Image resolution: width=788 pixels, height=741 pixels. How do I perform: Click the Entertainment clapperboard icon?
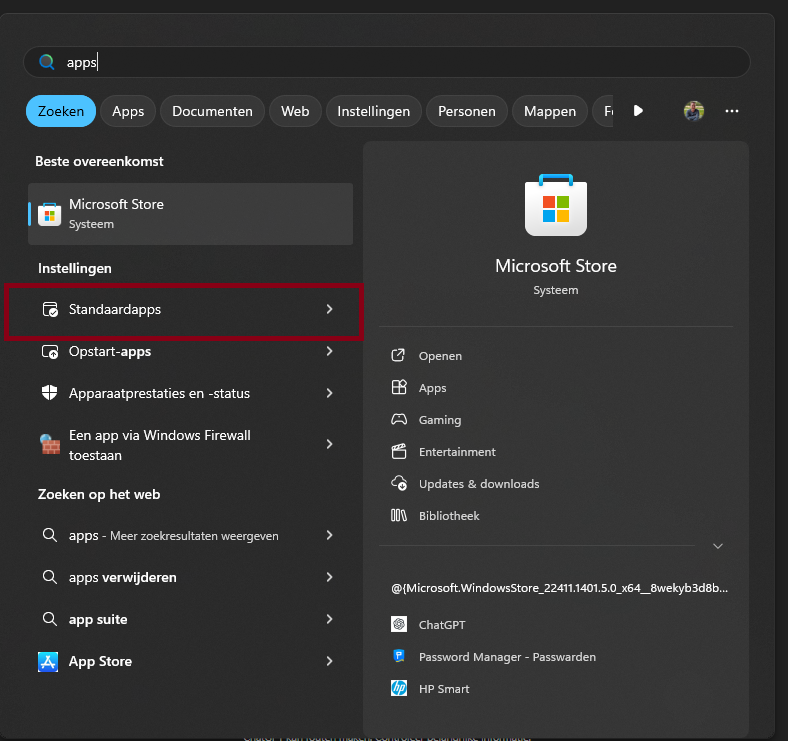(x=399, y=451)
